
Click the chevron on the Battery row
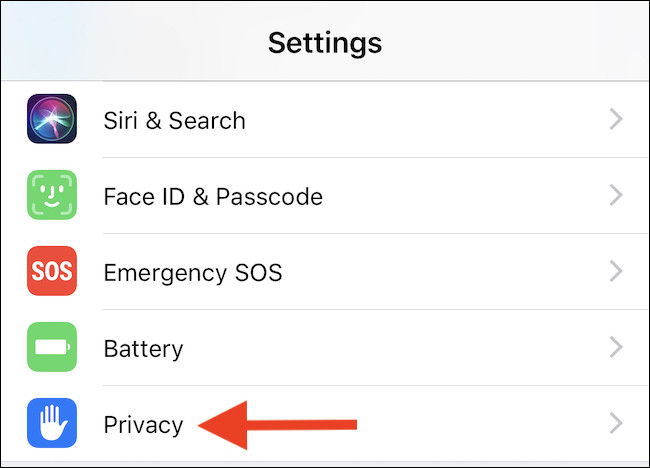click(616, 348)
